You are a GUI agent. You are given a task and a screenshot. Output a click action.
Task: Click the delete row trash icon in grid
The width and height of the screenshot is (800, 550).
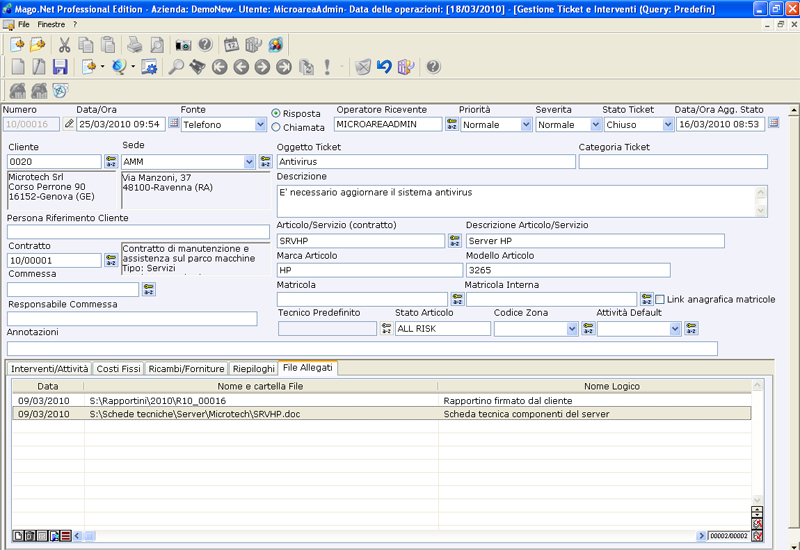[30, 536]
